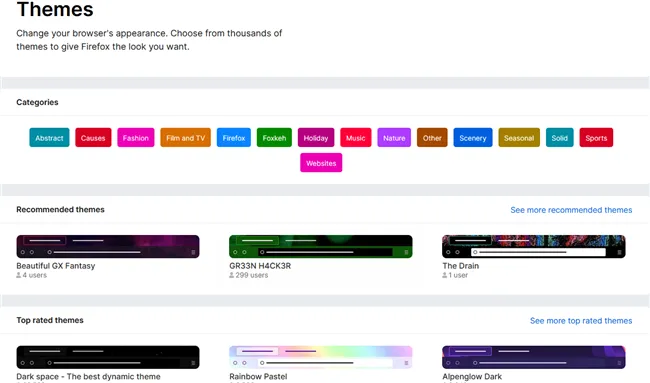Open Rainbow Pastel theme preview image
The image size is (650, 383).
coord(321,357)
